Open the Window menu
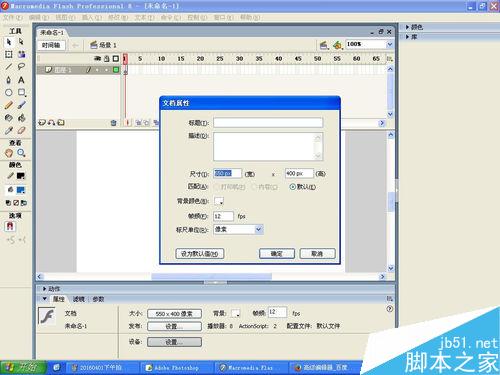The image size is (500, 375). pyautogui.click(x=223, y=17)
